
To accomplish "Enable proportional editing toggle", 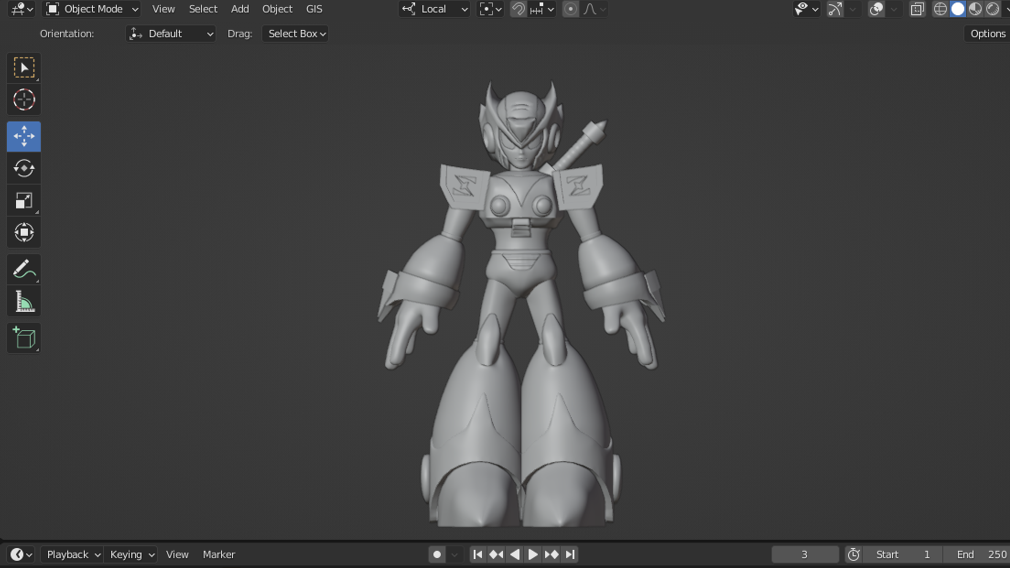I will pyautogui.click(x=570, y=9).
